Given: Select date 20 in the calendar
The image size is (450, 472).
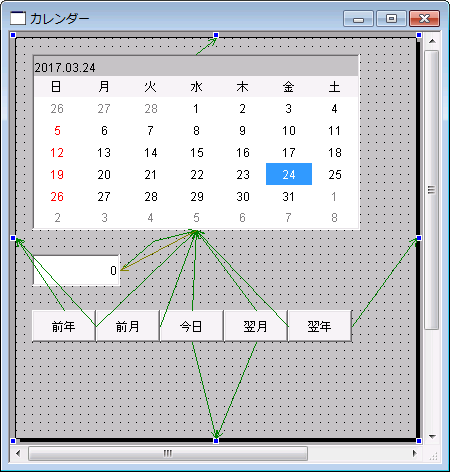Looking at the screenshot, I should 104,174.
